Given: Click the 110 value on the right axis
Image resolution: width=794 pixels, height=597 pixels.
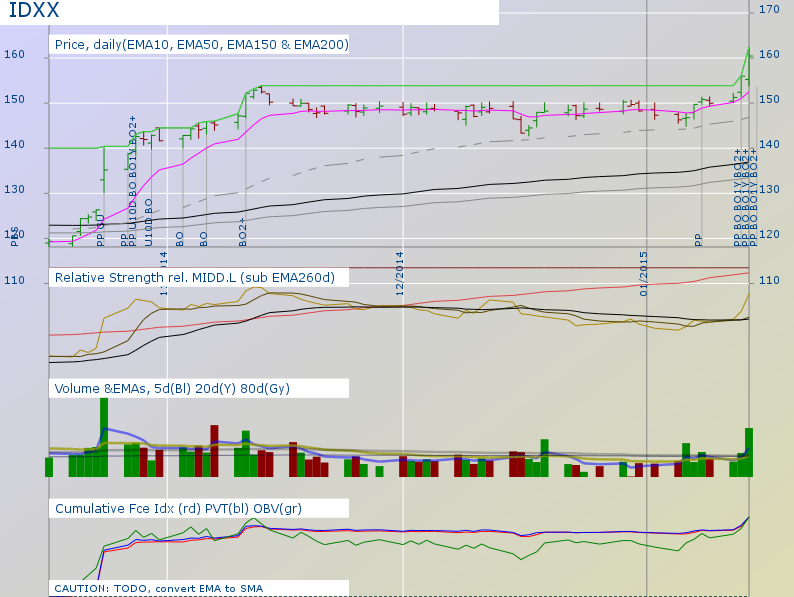Looking at the screenshot, I should pyautogui.click(x=769, y=280).
